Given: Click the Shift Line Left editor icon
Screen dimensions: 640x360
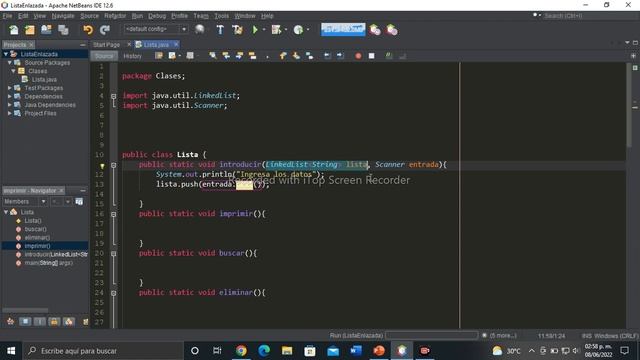Looking at the screenshot, I should tap(327, 56).
